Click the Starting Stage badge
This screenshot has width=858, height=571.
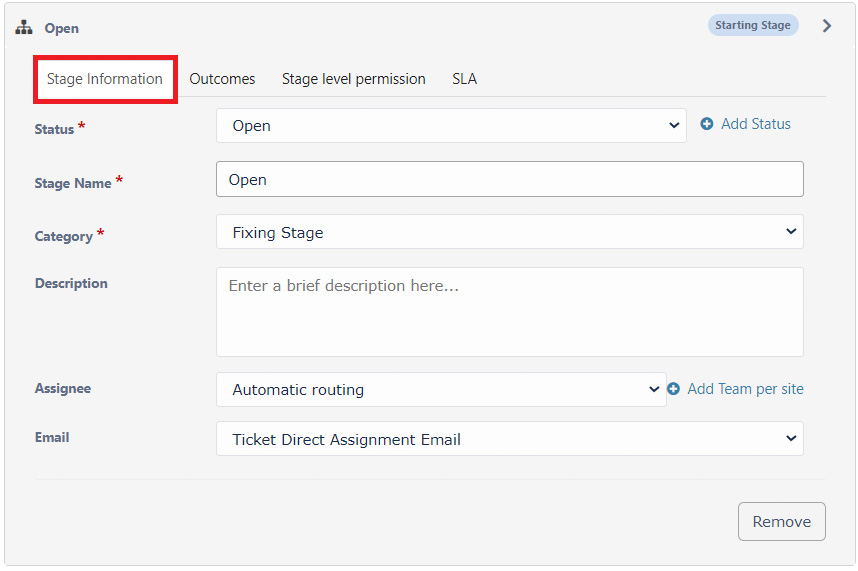coord(753,25)
